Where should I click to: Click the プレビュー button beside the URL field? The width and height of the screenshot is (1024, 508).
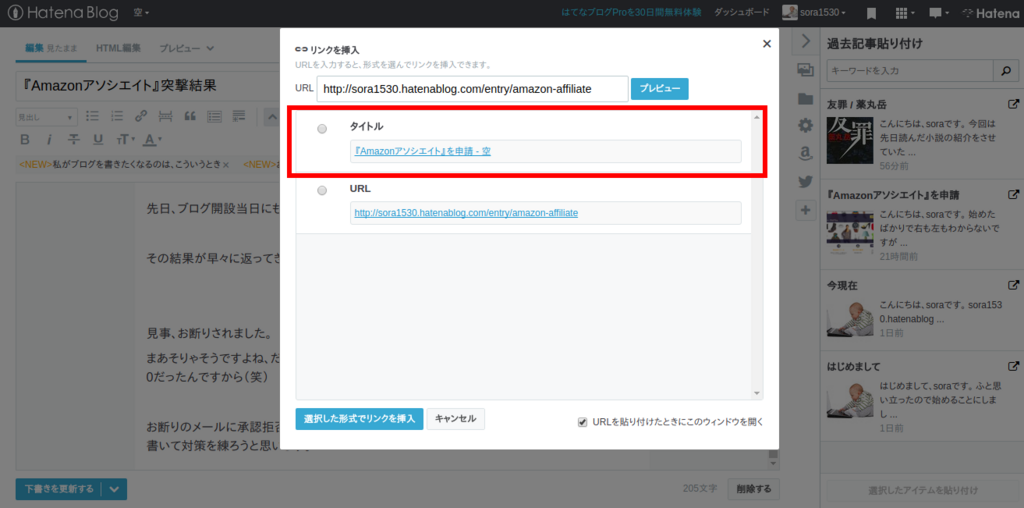point(660,89)
